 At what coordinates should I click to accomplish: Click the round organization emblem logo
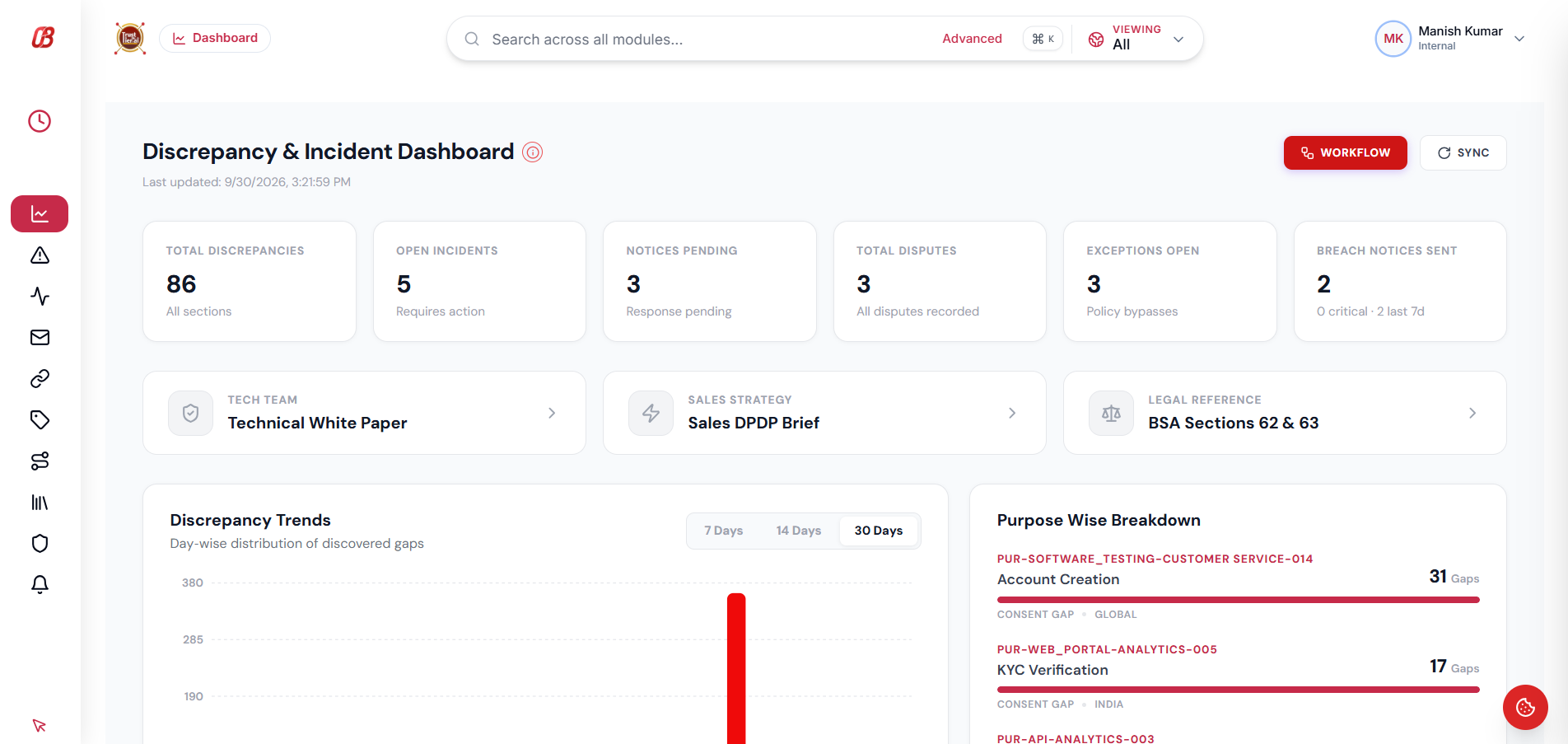coord(130,39)
